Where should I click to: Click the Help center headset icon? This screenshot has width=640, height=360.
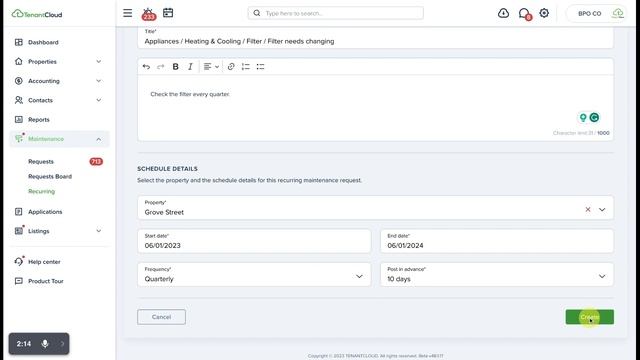click(x=19, y=261)
